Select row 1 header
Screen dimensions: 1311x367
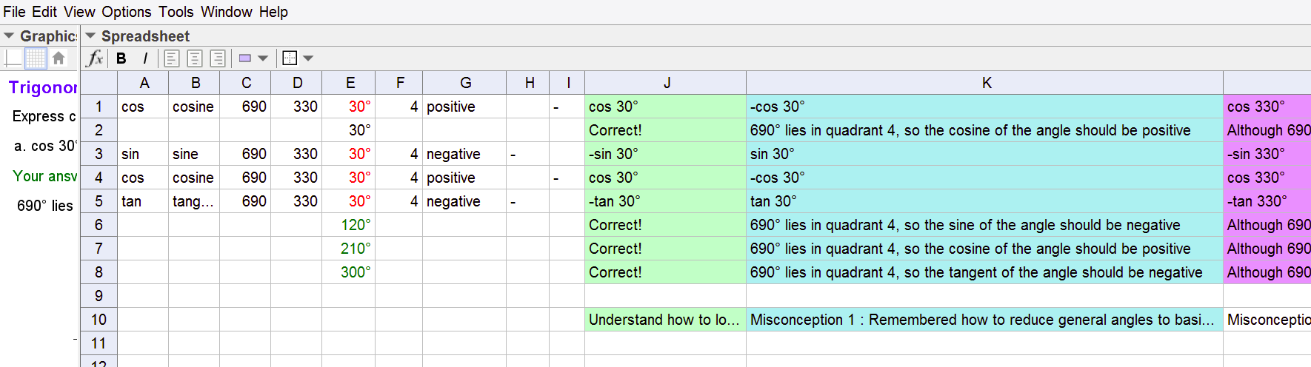pyautogui.click(x=98, y=106)
